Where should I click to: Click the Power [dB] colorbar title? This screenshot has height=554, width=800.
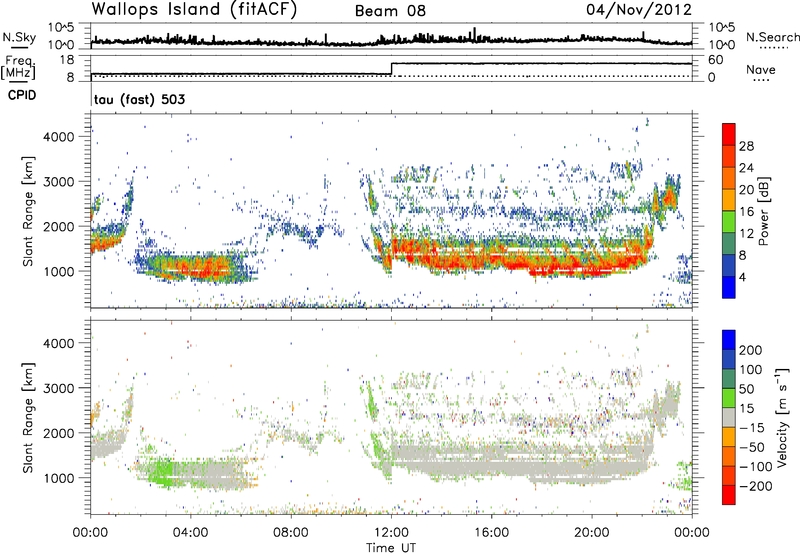pyautogui.click(x=763, y=211)
